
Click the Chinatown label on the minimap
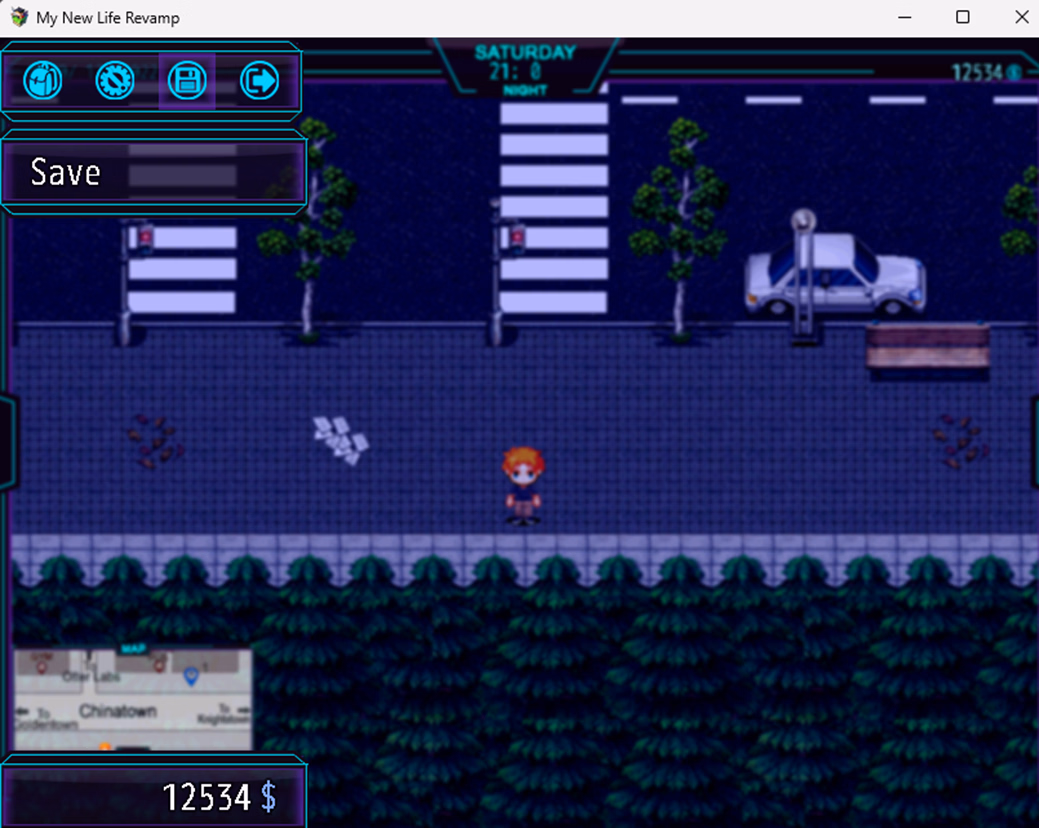pos(118,711)
